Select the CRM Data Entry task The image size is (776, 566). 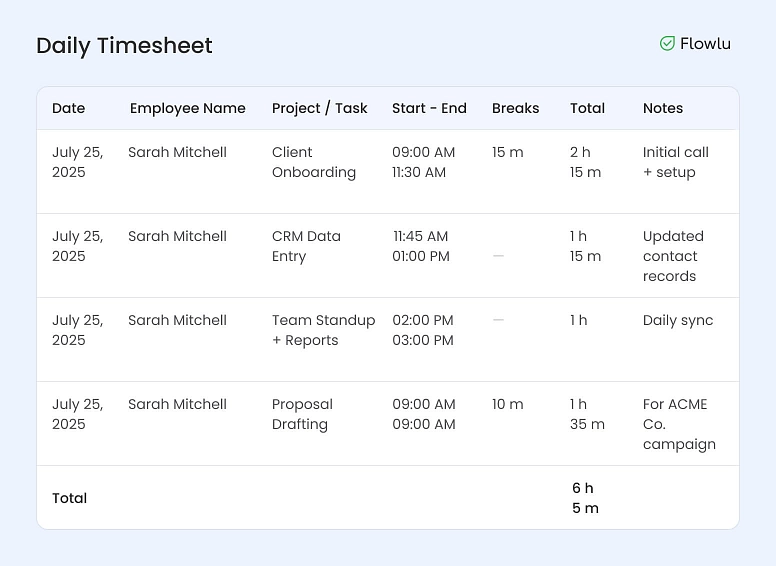click(x=306, y=246)
